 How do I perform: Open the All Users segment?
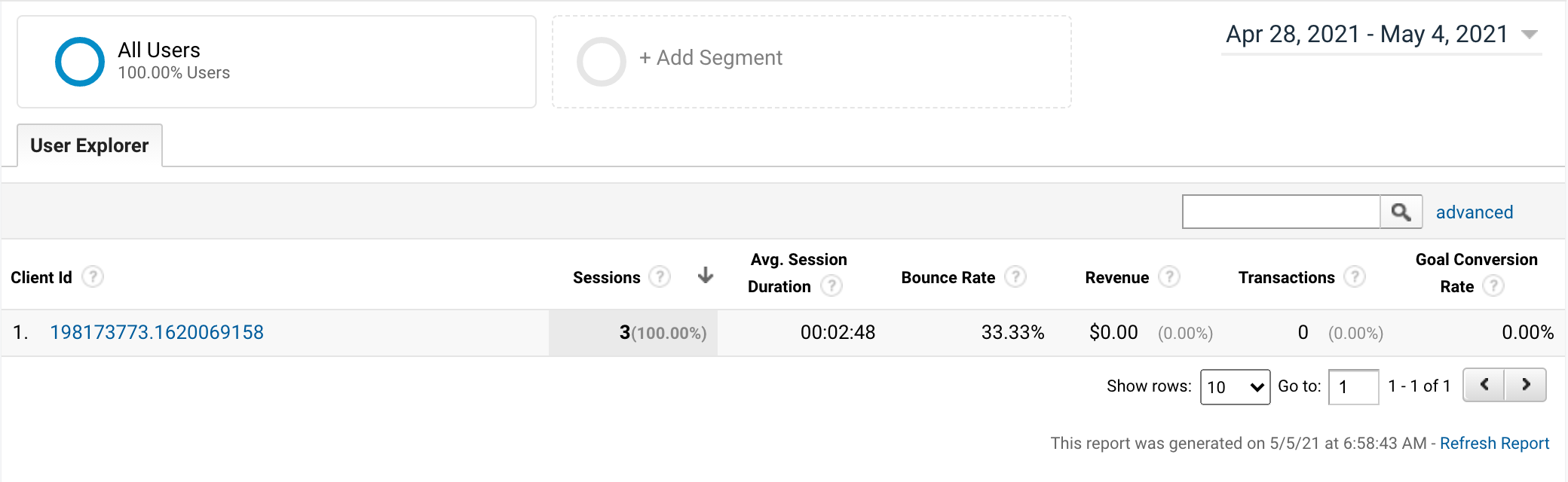[x=277, y=62]
